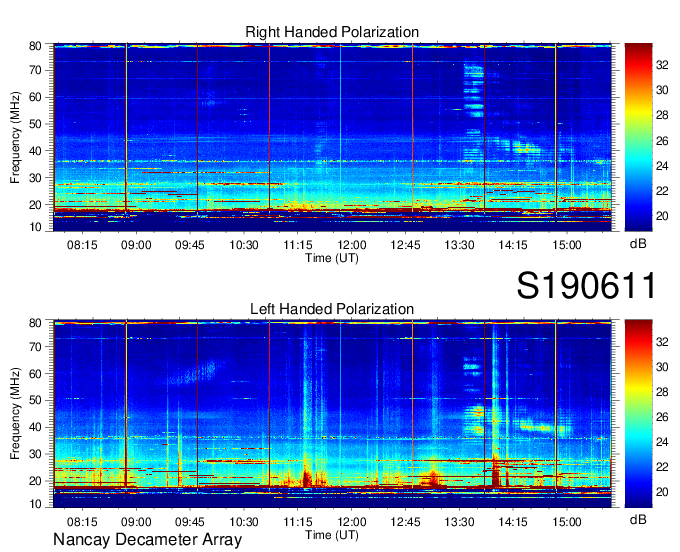Click 09:00 tick under Right Handed plot

pyautogui.click(x=136, y=245)
